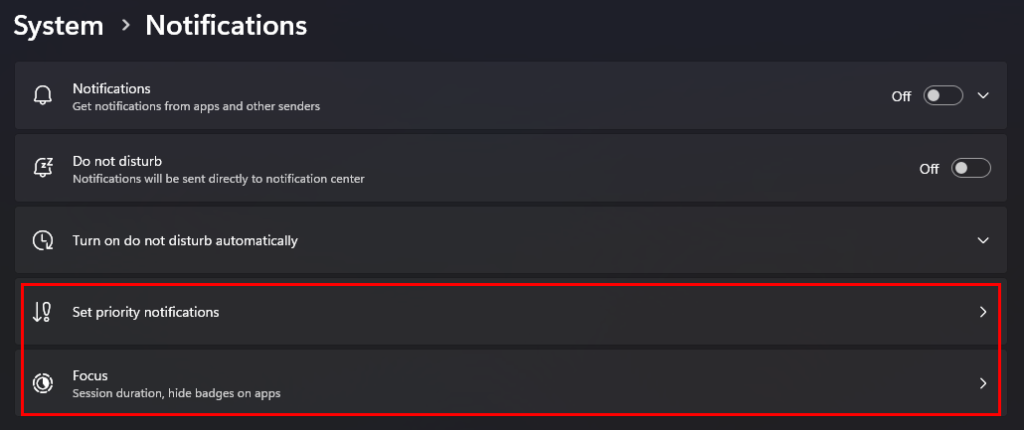Click the Turn on do not disturb automatically text
The image size is (1024, 430).
click(185, 241)
